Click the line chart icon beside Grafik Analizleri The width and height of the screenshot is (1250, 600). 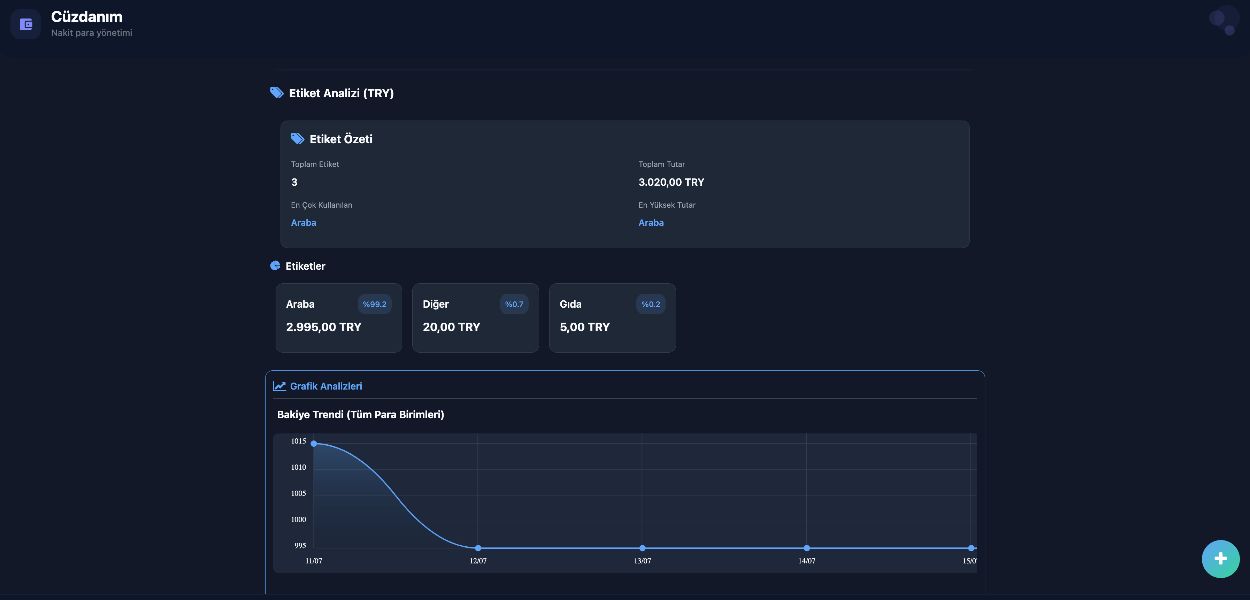pyautogui.click(x=280, y=386)
